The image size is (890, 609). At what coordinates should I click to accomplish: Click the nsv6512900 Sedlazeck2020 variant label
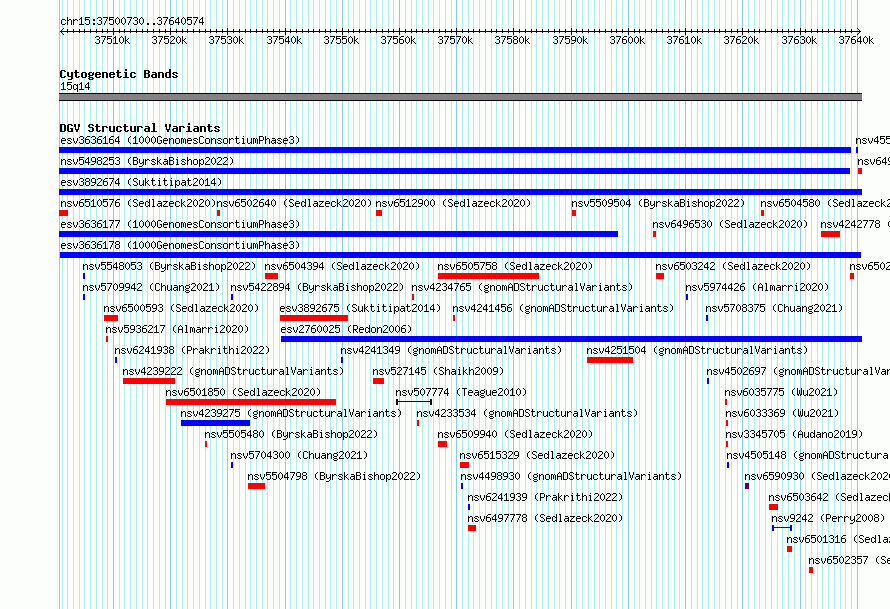(453, 203)
